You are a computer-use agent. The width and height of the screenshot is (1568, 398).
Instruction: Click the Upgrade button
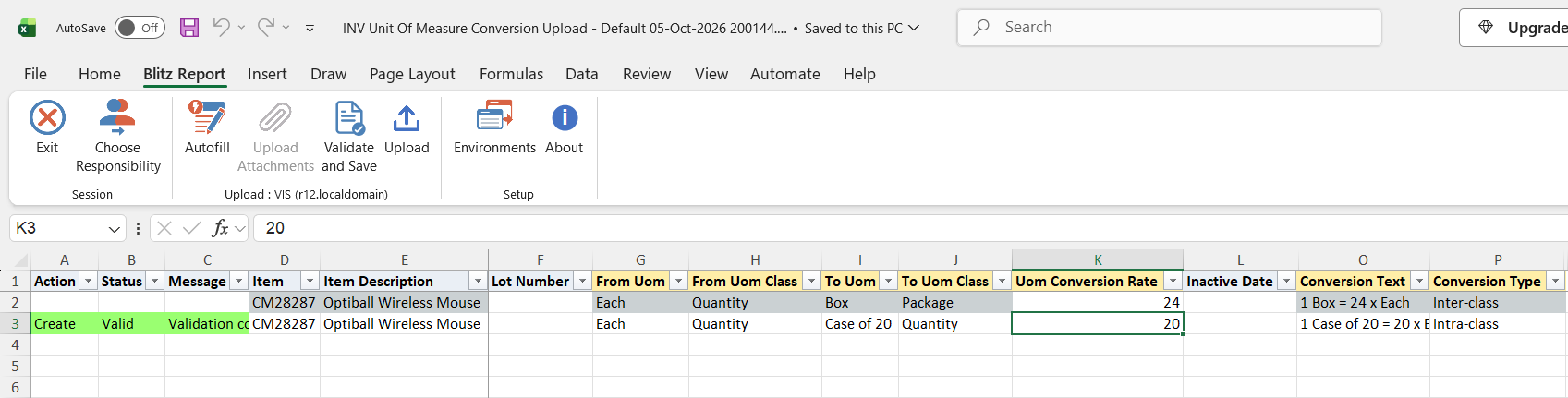click(x=1513, y=28)
